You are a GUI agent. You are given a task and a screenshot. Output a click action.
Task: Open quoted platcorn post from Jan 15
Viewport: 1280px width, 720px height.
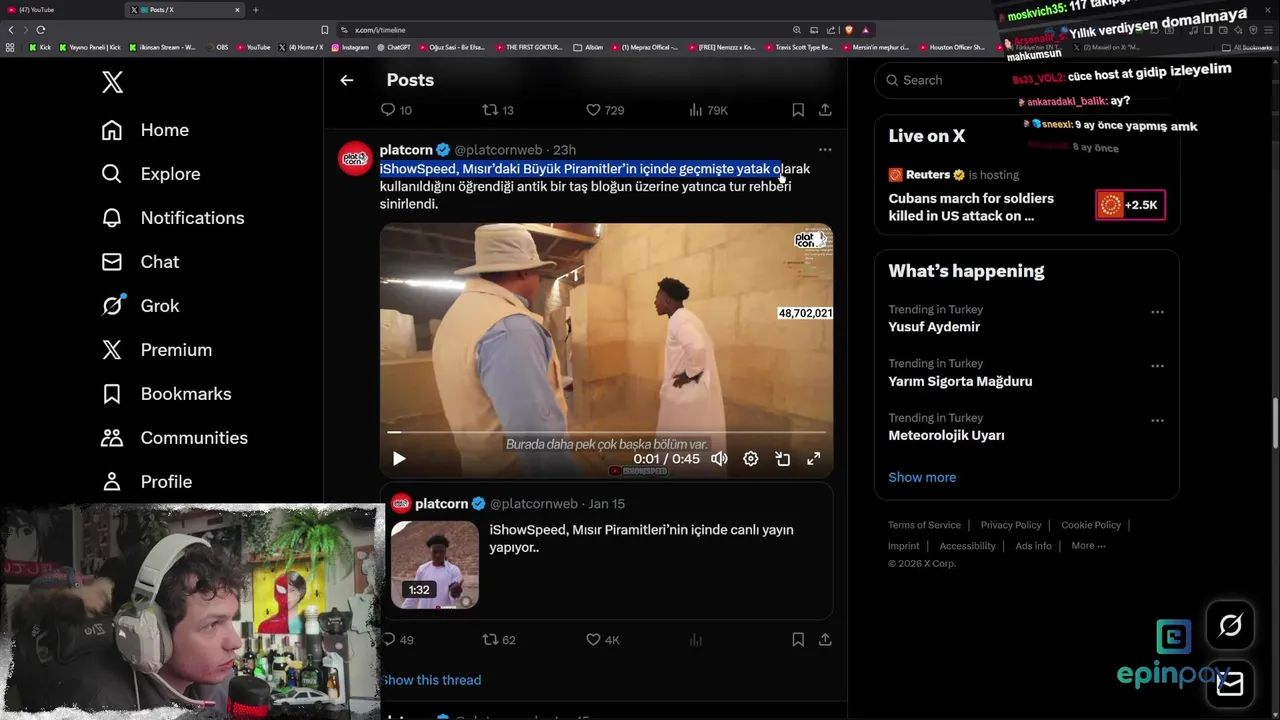[606, 551]
